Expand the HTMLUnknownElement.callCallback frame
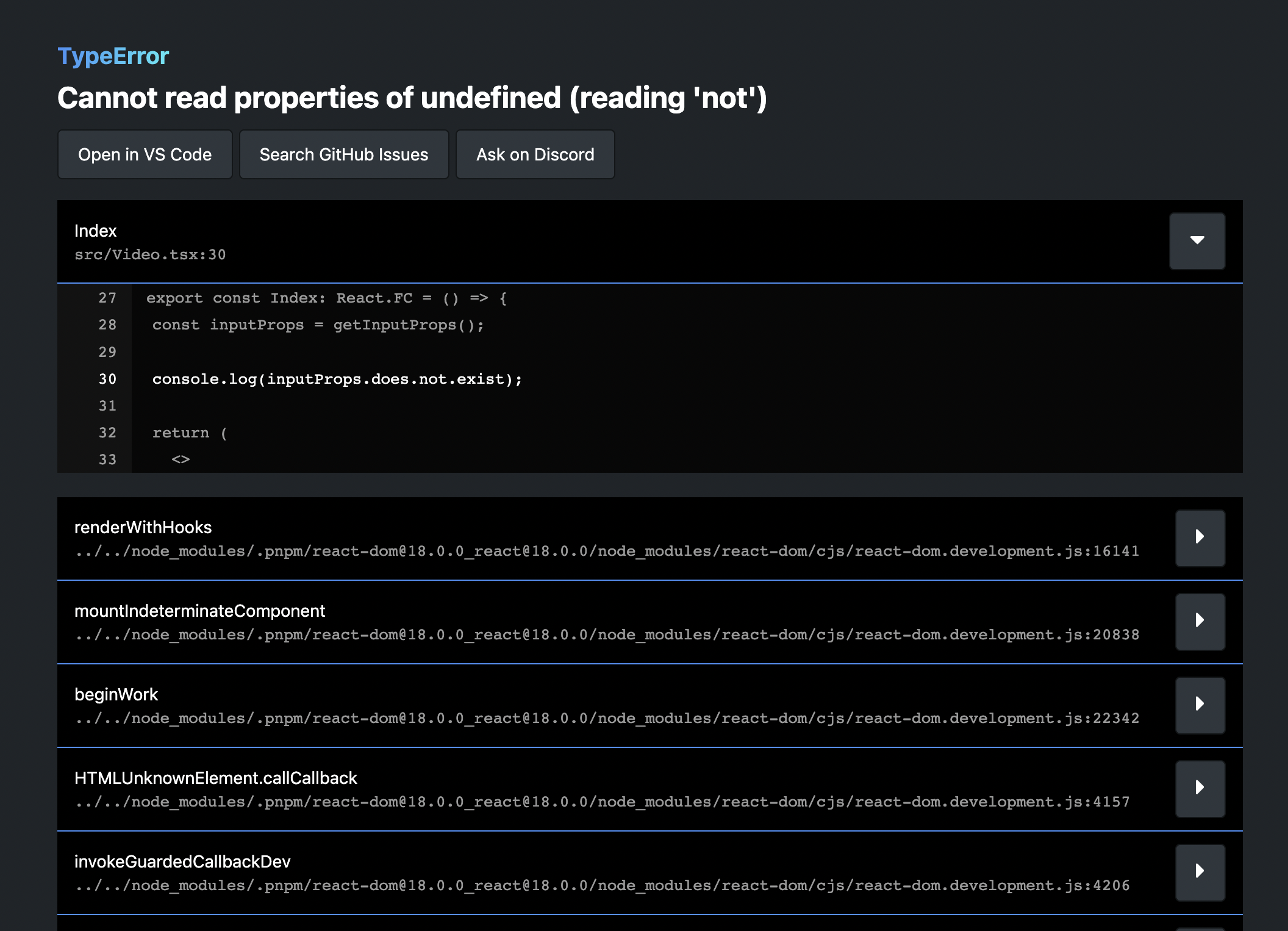The width and height of the screenshot is (1288, 931). click(1200, 788)
